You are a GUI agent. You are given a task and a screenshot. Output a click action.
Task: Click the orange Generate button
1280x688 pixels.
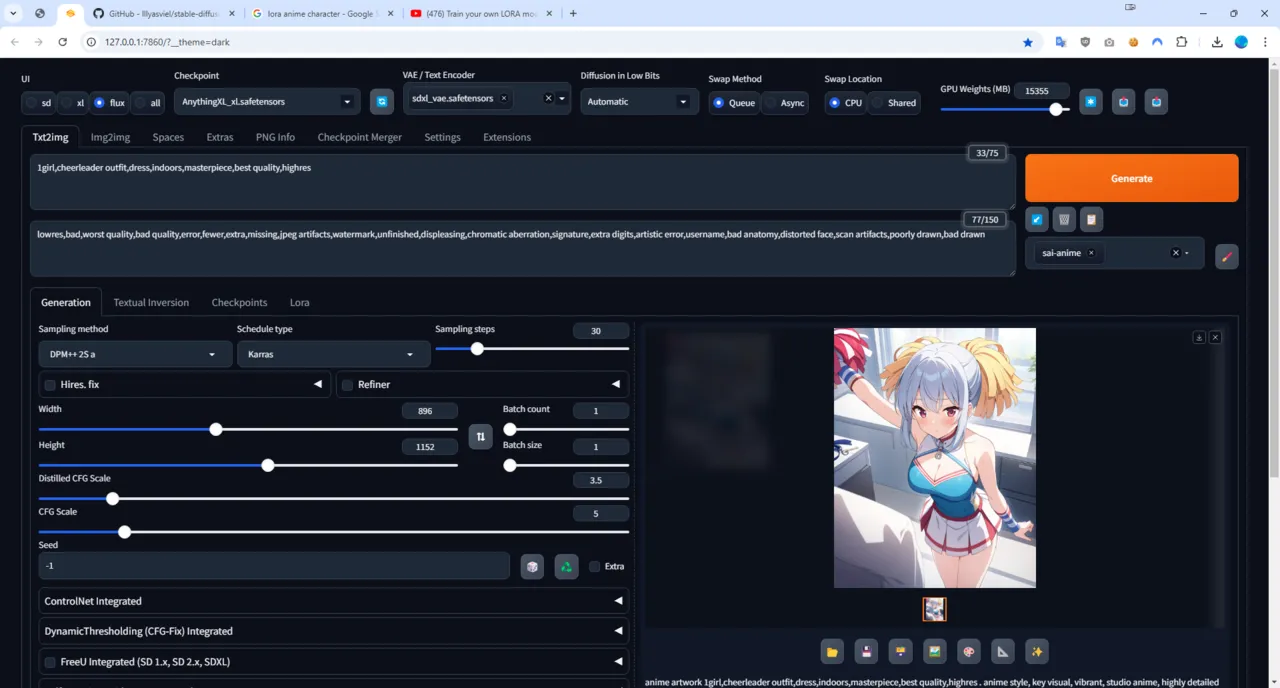(1132, 178)
